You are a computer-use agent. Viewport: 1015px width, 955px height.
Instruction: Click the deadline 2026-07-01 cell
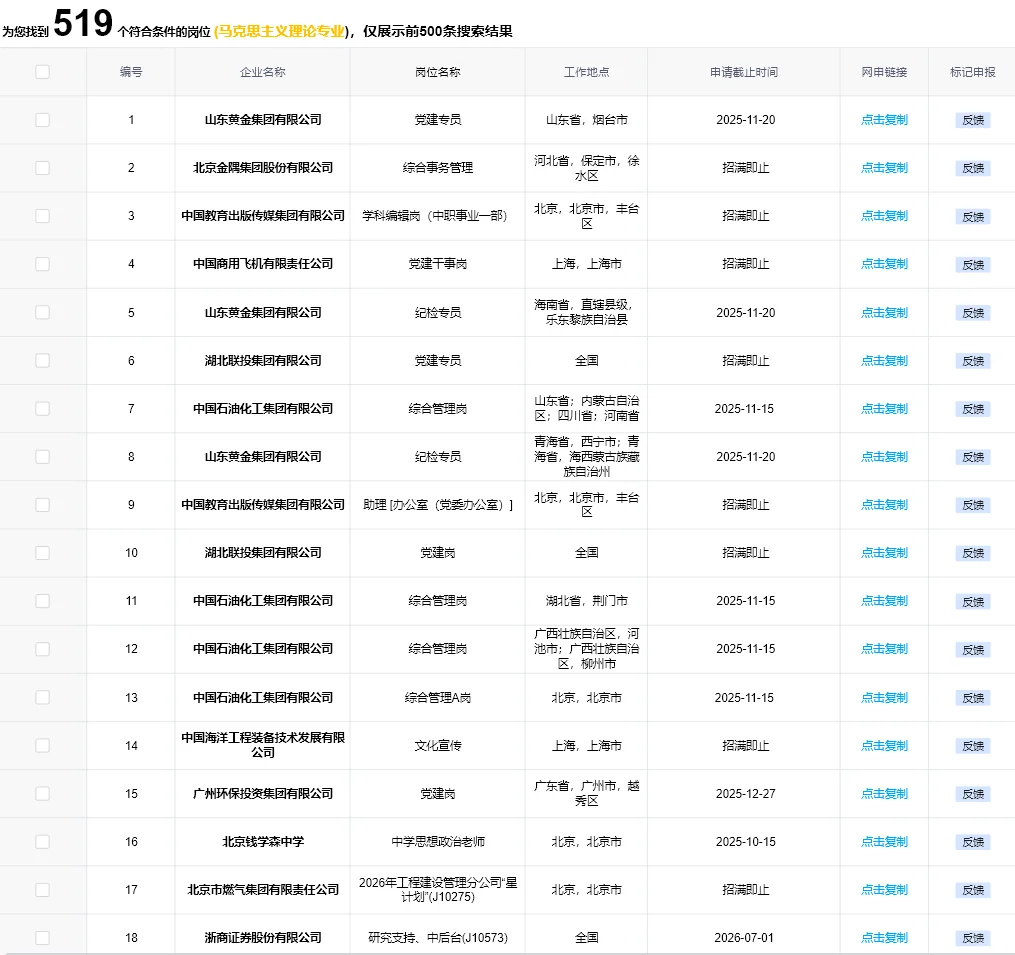point(744,938)
